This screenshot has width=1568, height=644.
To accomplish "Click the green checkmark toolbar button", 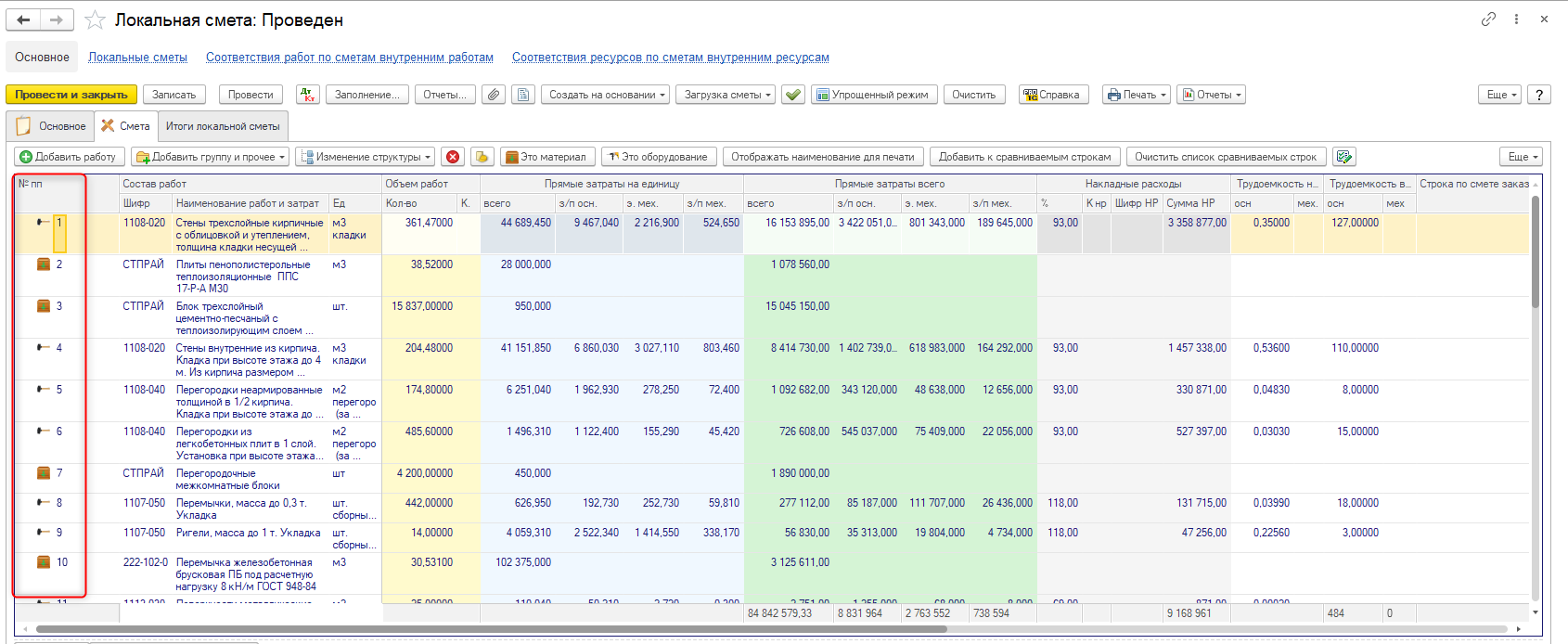I will point(792,95).
